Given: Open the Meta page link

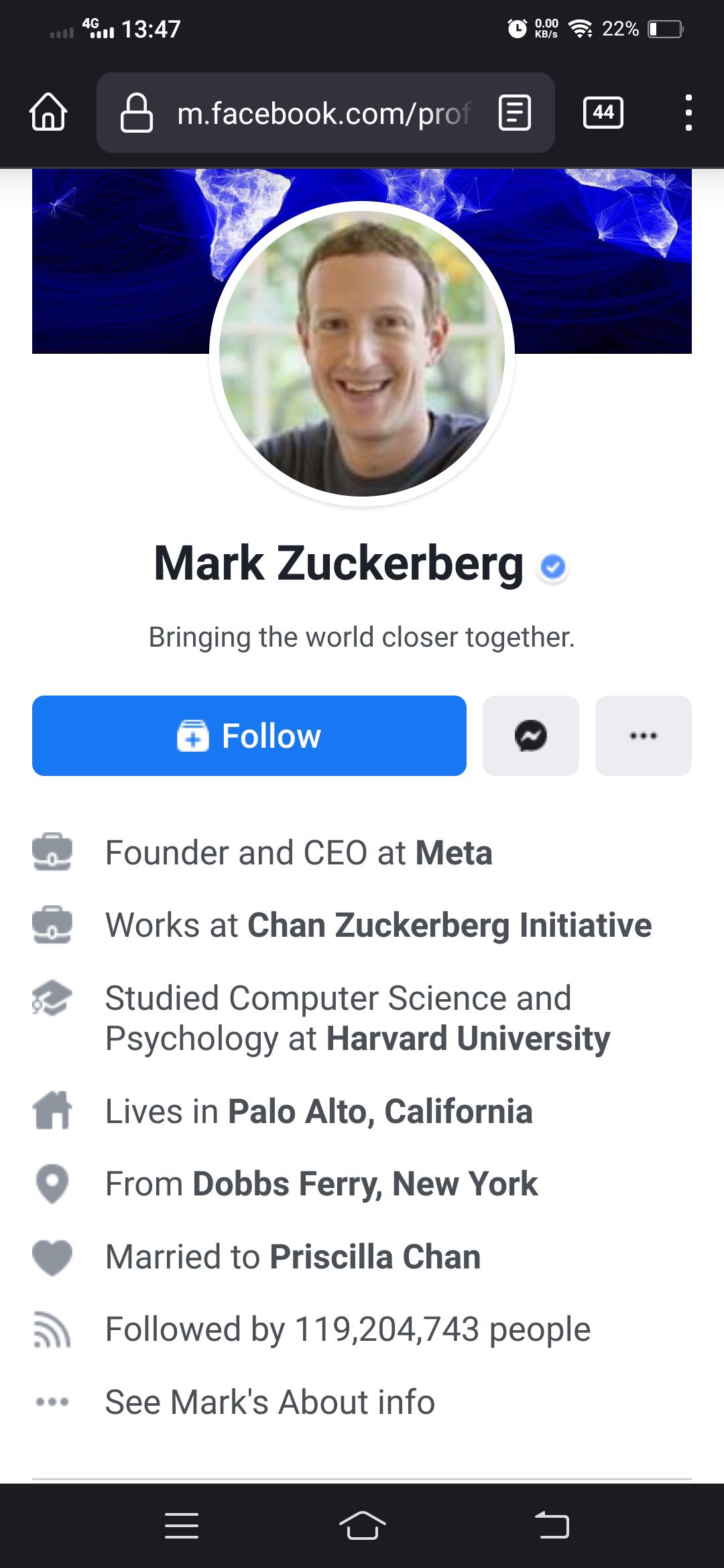Looking at the screenshot, I should click(x=454, y=853).
